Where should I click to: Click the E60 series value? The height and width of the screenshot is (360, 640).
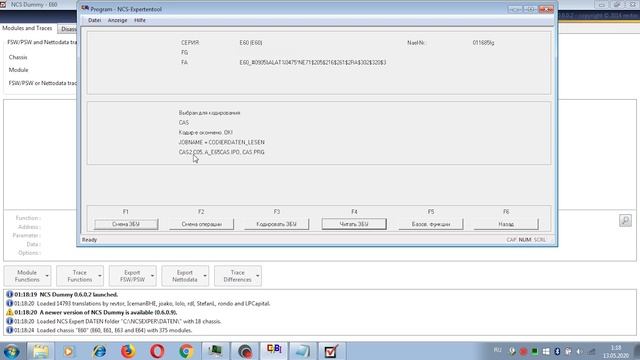(x=251, y=42)
